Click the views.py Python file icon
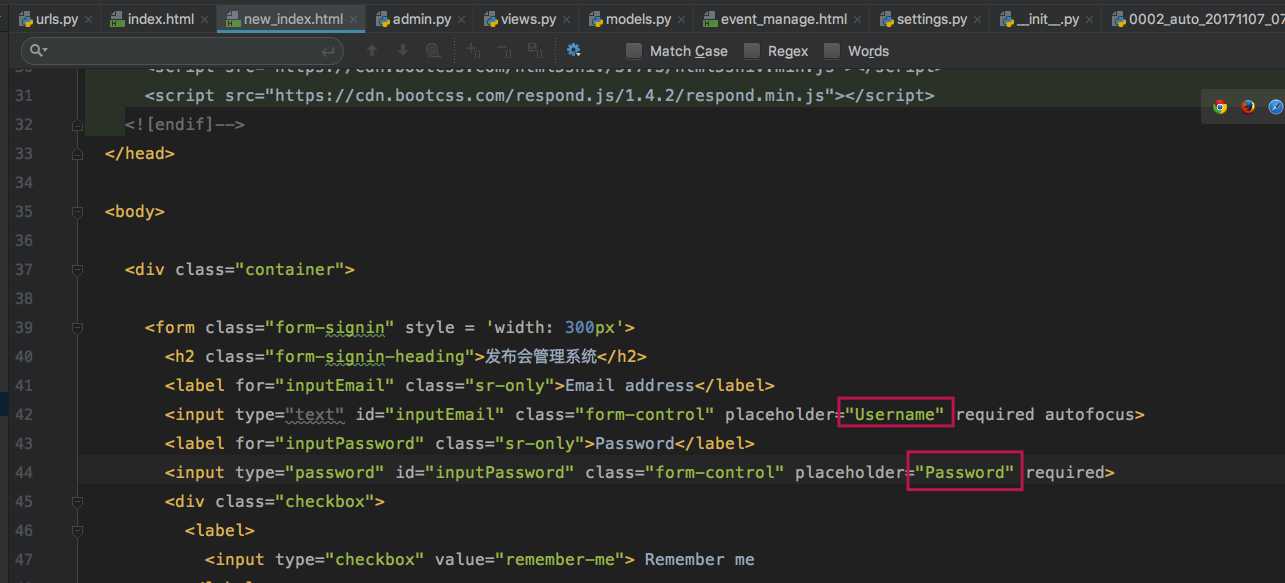This screenshot has height=583, width=1285. click(x=490, y=19)
